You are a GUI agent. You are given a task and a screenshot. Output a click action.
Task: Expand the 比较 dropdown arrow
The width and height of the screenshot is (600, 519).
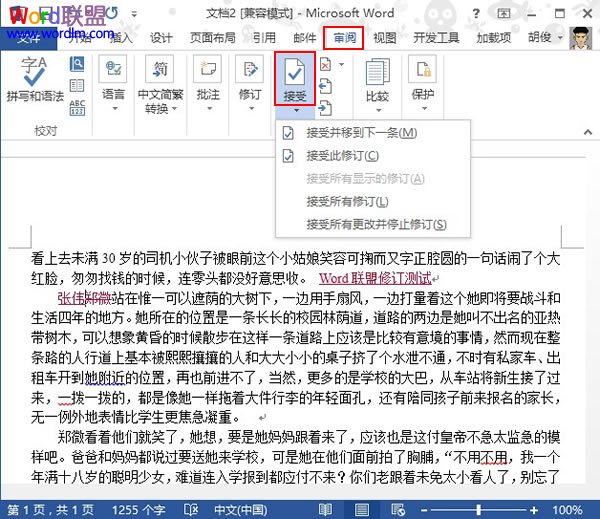click(378, 110)
